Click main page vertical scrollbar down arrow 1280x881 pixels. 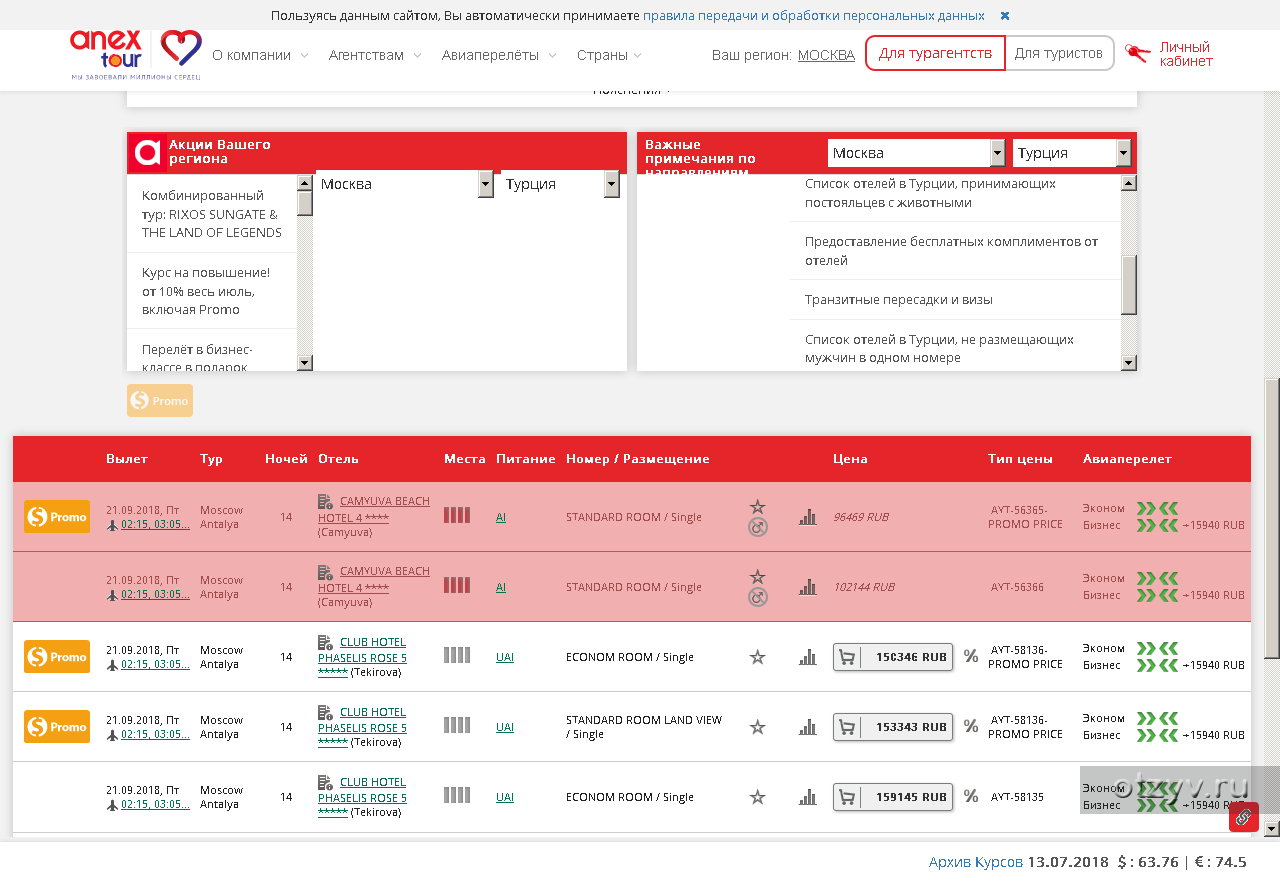[x=1272, y=828]
